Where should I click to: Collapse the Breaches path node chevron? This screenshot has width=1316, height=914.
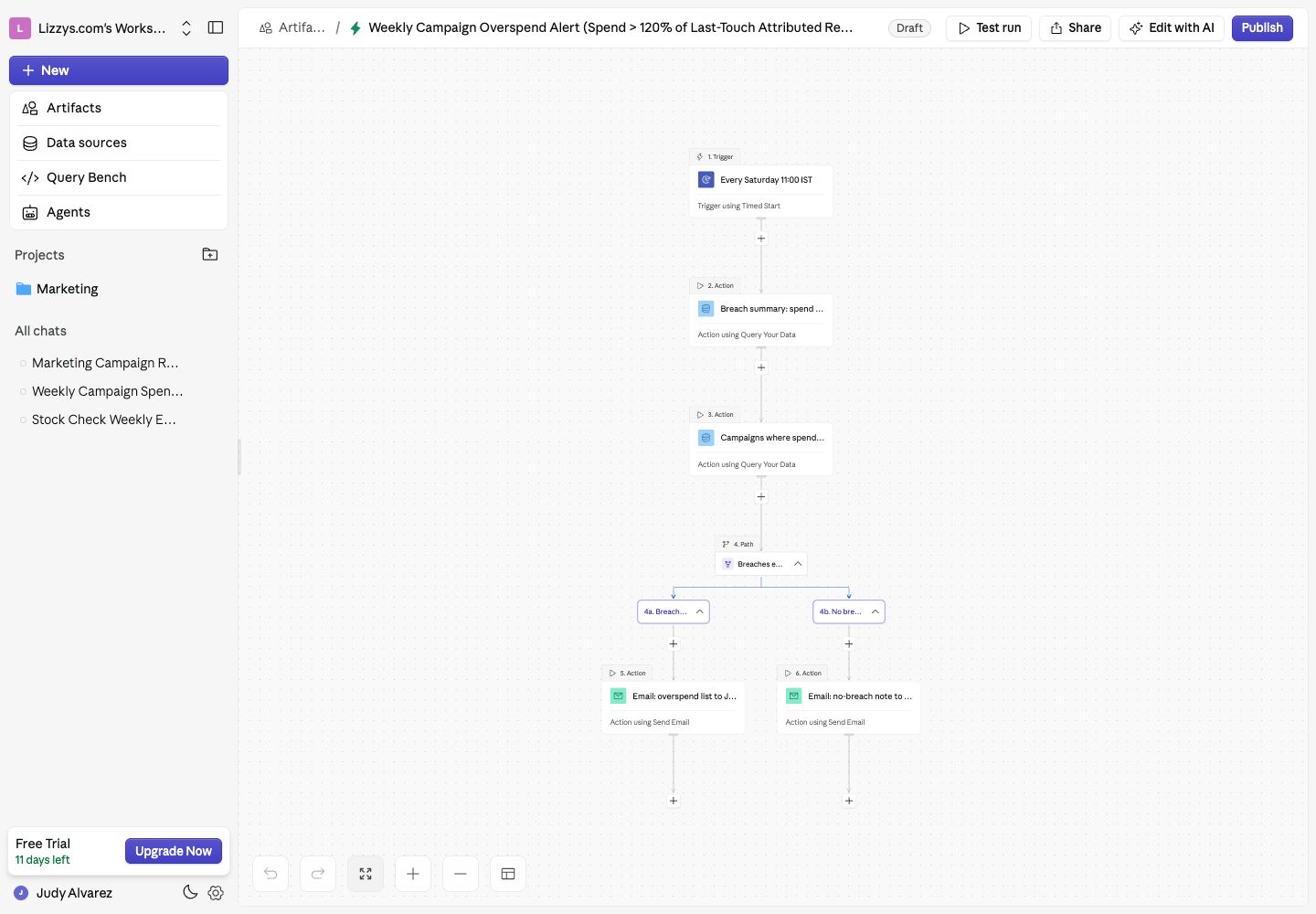798,564
